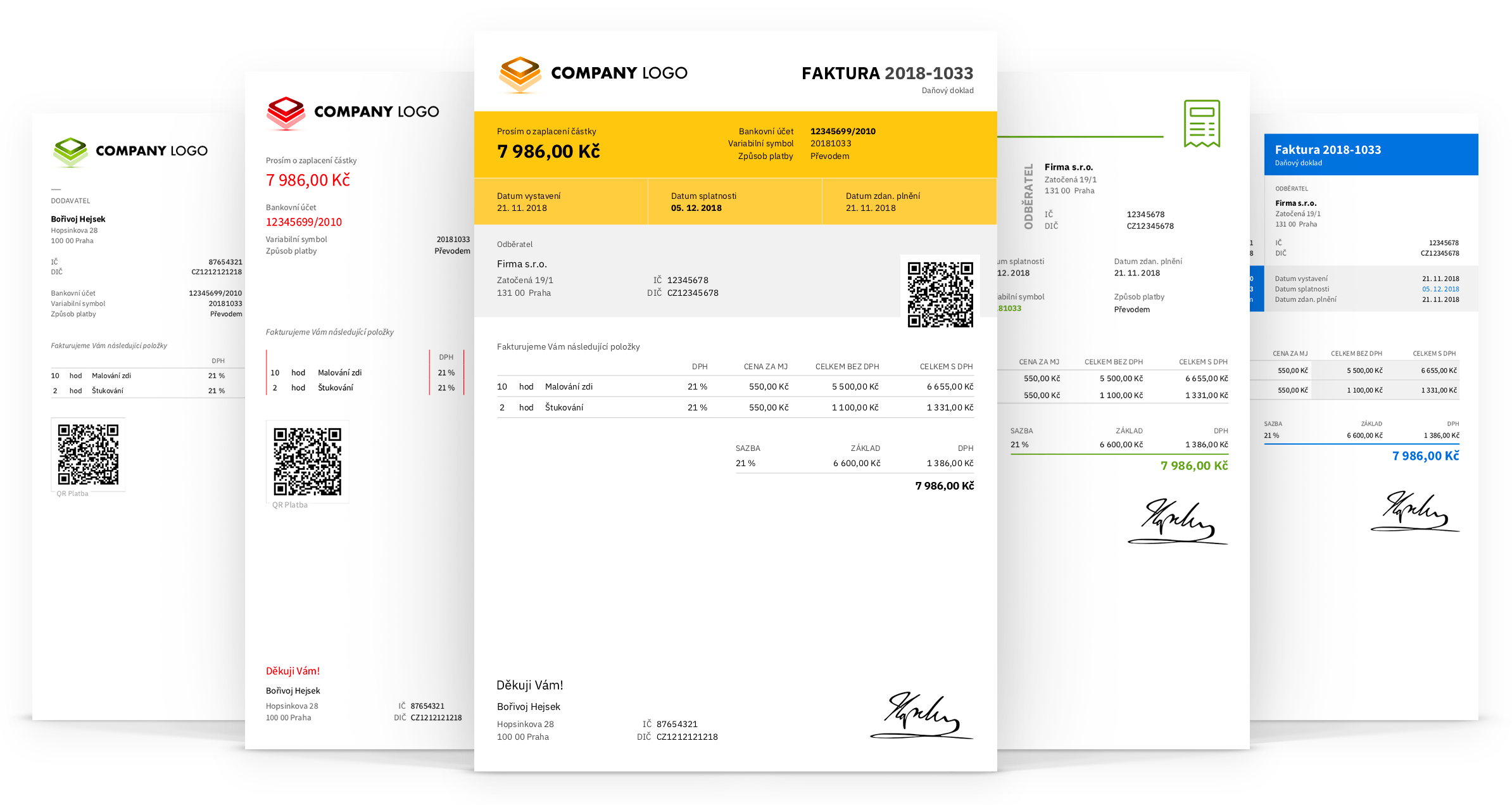Image resolution: width=1512 pixels, height=805 pixels.
Task: Click 'COMPANY LOGO' text on the center invoice
Action: click(619, 73)
